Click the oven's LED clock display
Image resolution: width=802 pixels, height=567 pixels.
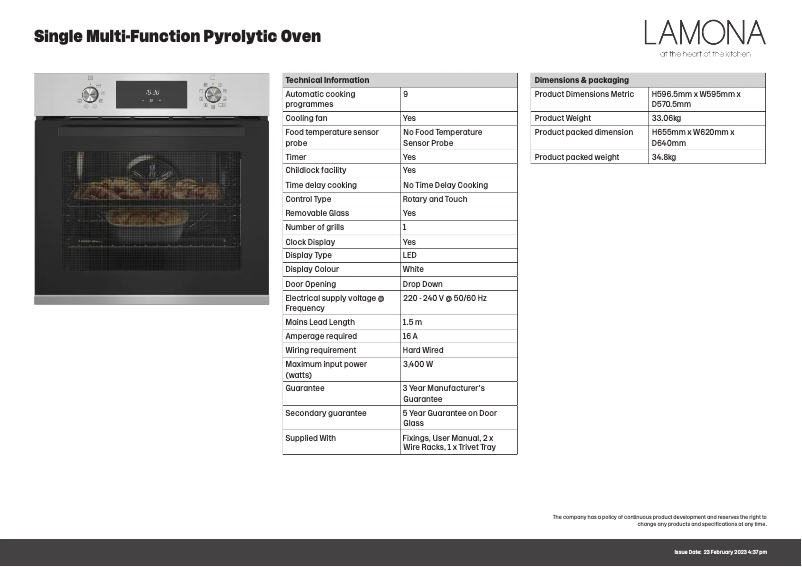[x=151, y=94]
